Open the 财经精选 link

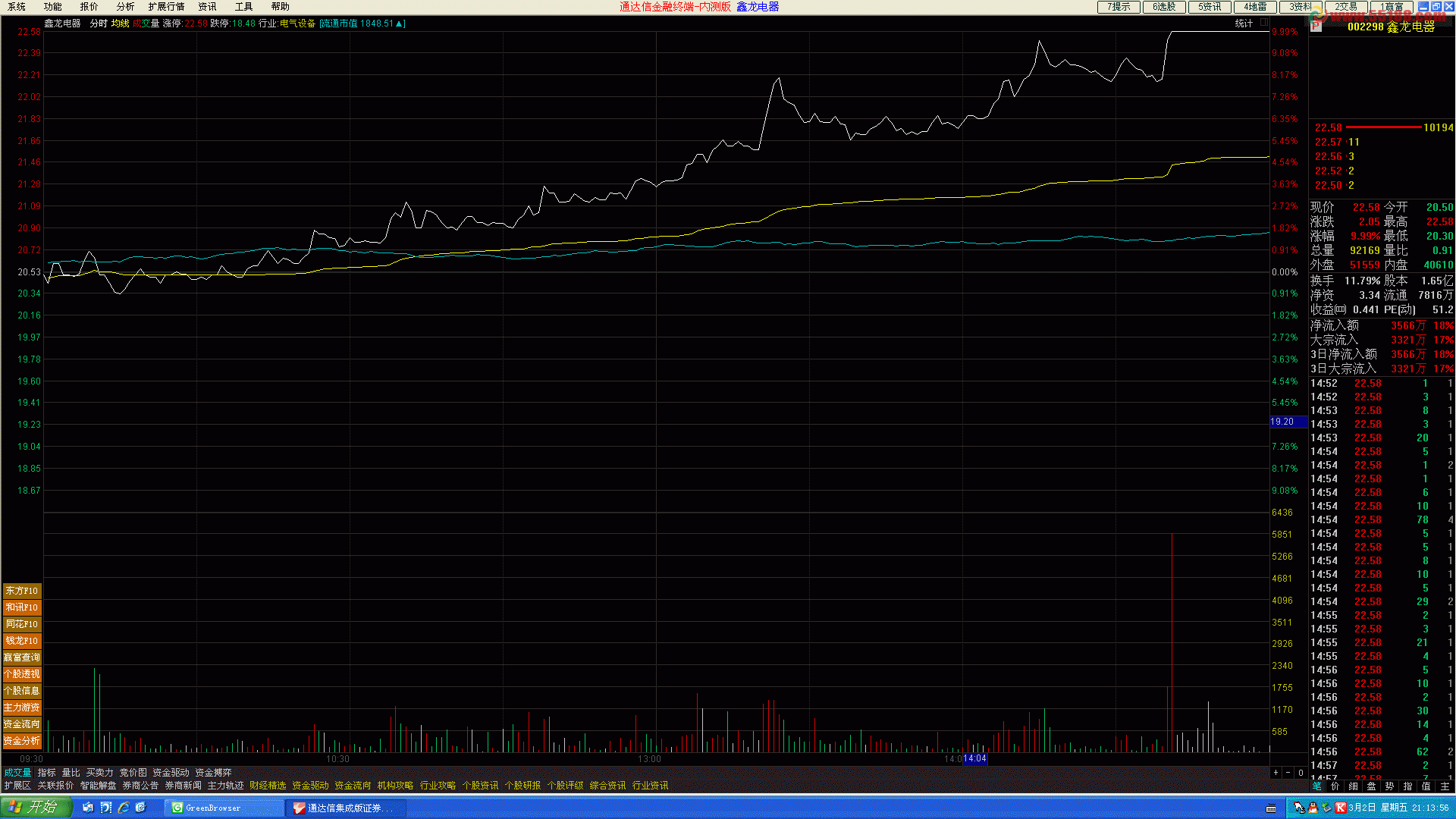coord(268,786)
